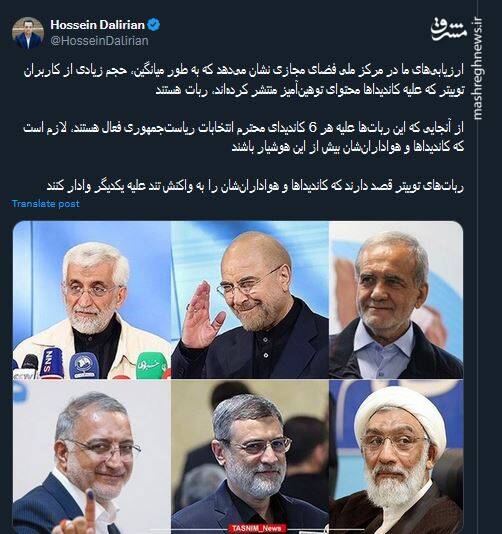Click the green microphone in the first photo
This screenshot has width=502, height=534.
(152, 365)
